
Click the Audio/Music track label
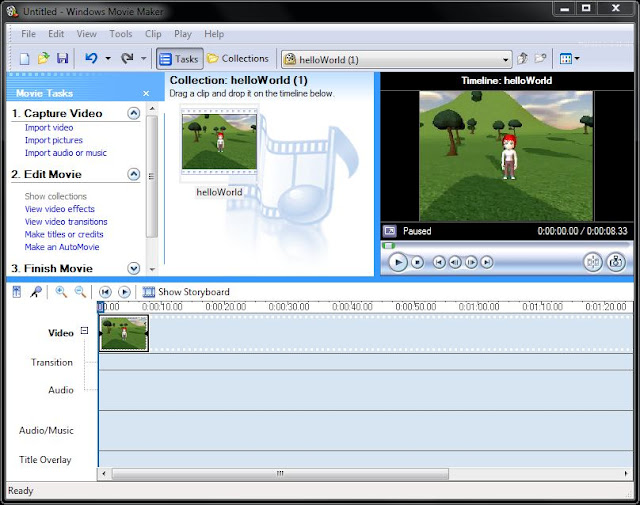[x=46, y=430]
